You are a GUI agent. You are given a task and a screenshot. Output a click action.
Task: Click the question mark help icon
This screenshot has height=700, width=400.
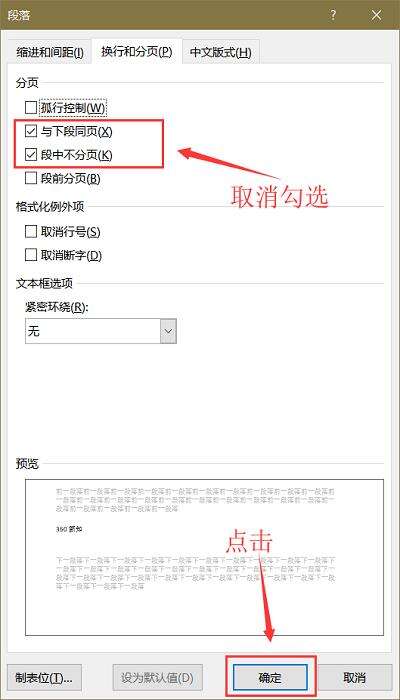[x=333, y=15]
